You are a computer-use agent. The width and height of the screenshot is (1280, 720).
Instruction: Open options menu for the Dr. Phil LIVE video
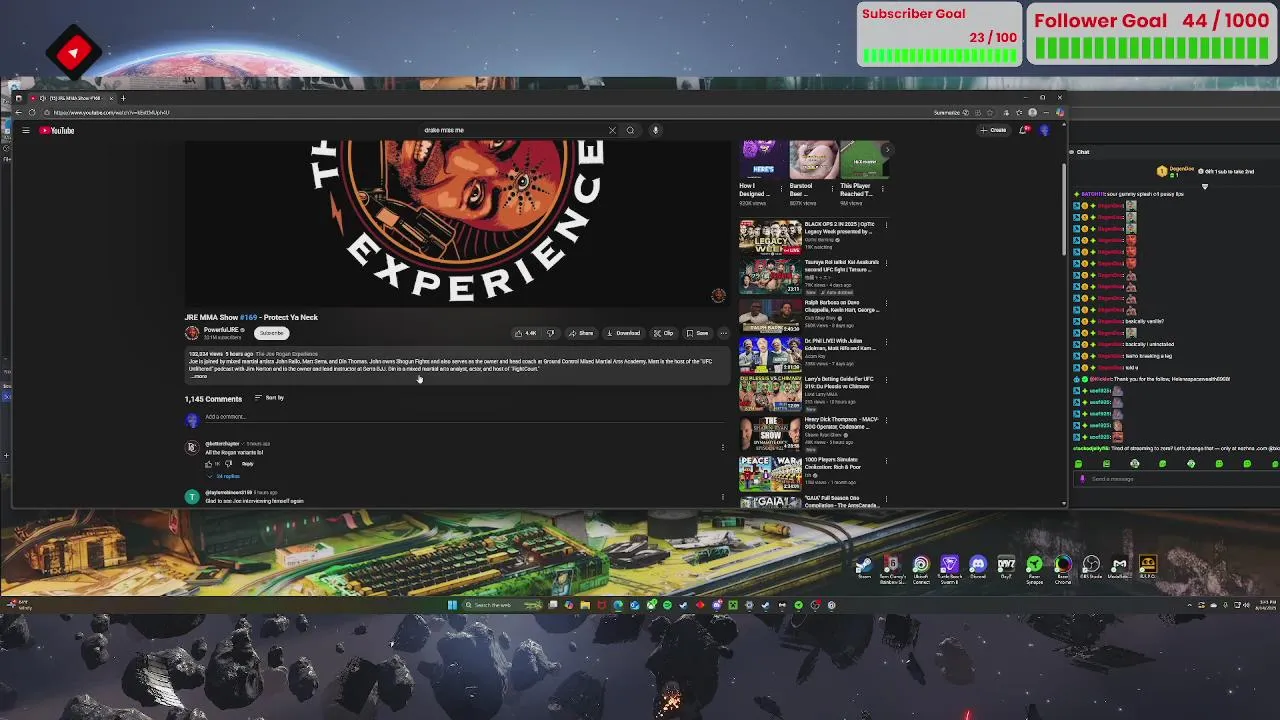pyautogui.click(x=886, y=343)
